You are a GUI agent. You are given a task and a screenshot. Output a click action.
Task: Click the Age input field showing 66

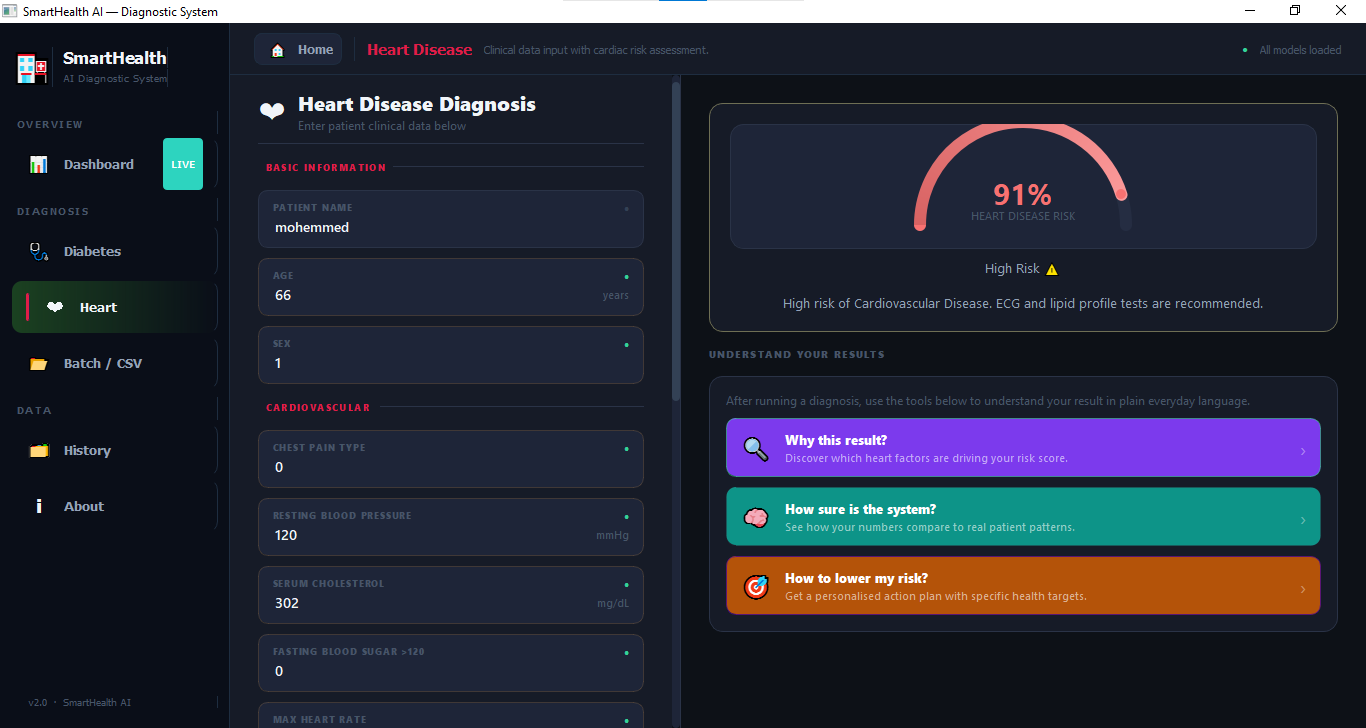[451, 287]
